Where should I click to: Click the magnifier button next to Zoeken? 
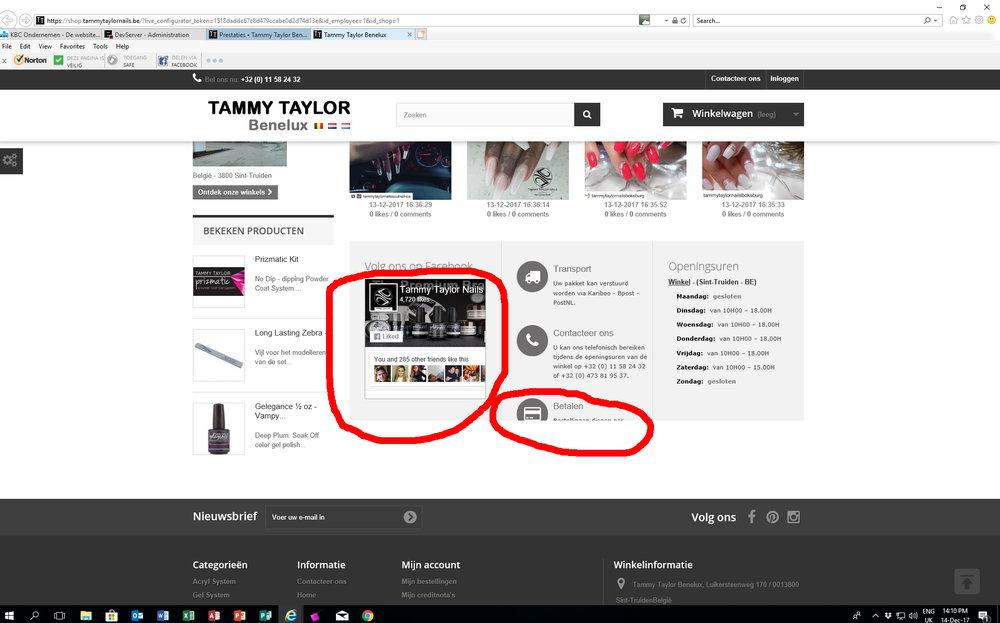[x=587, y=115]
